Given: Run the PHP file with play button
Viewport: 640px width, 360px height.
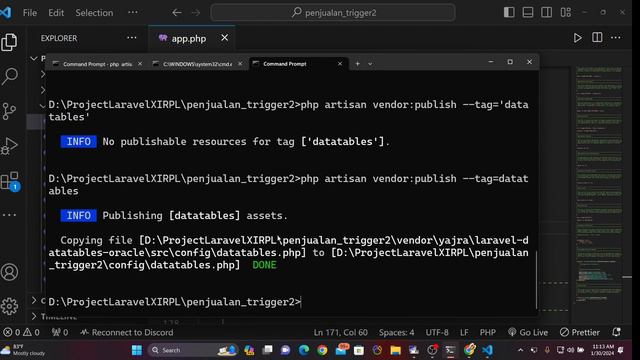Looking at the screenshot, I should tap(577, 38).
